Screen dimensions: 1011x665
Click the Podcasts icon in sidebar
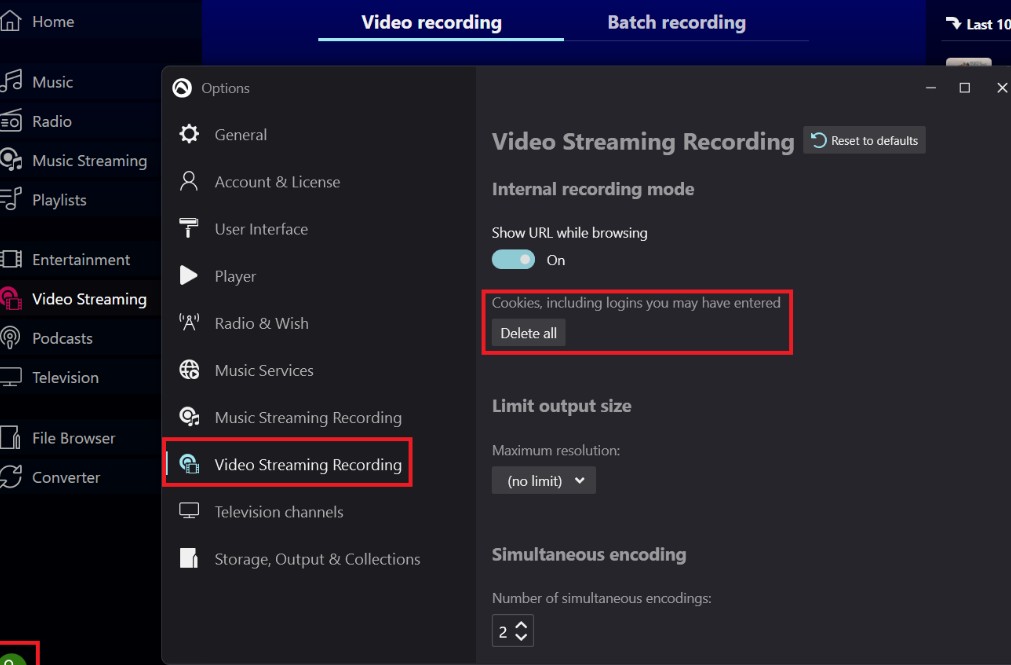(x=11, y=338)
